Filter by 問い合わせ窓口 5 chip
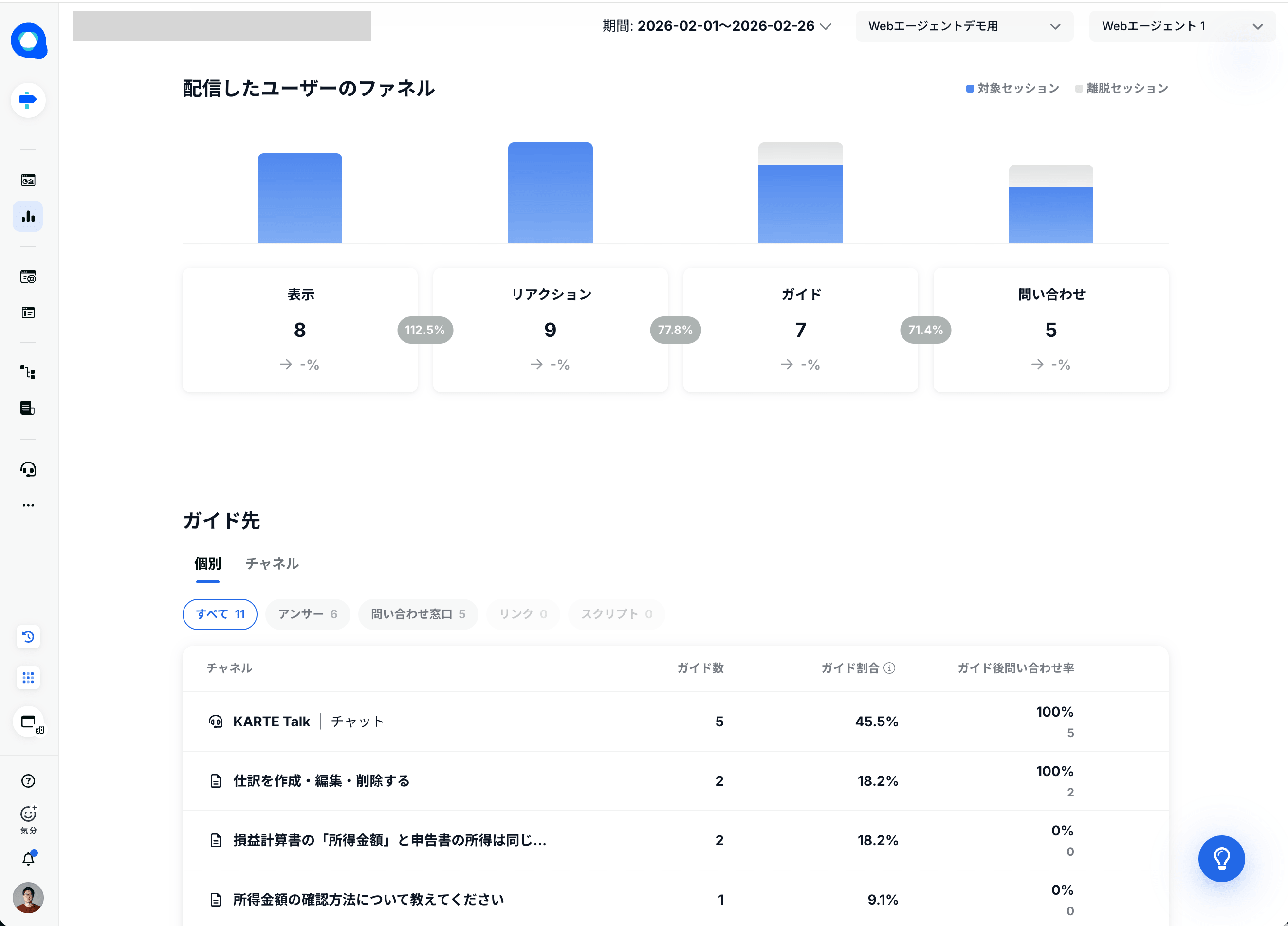 click(x=418, y=614)
